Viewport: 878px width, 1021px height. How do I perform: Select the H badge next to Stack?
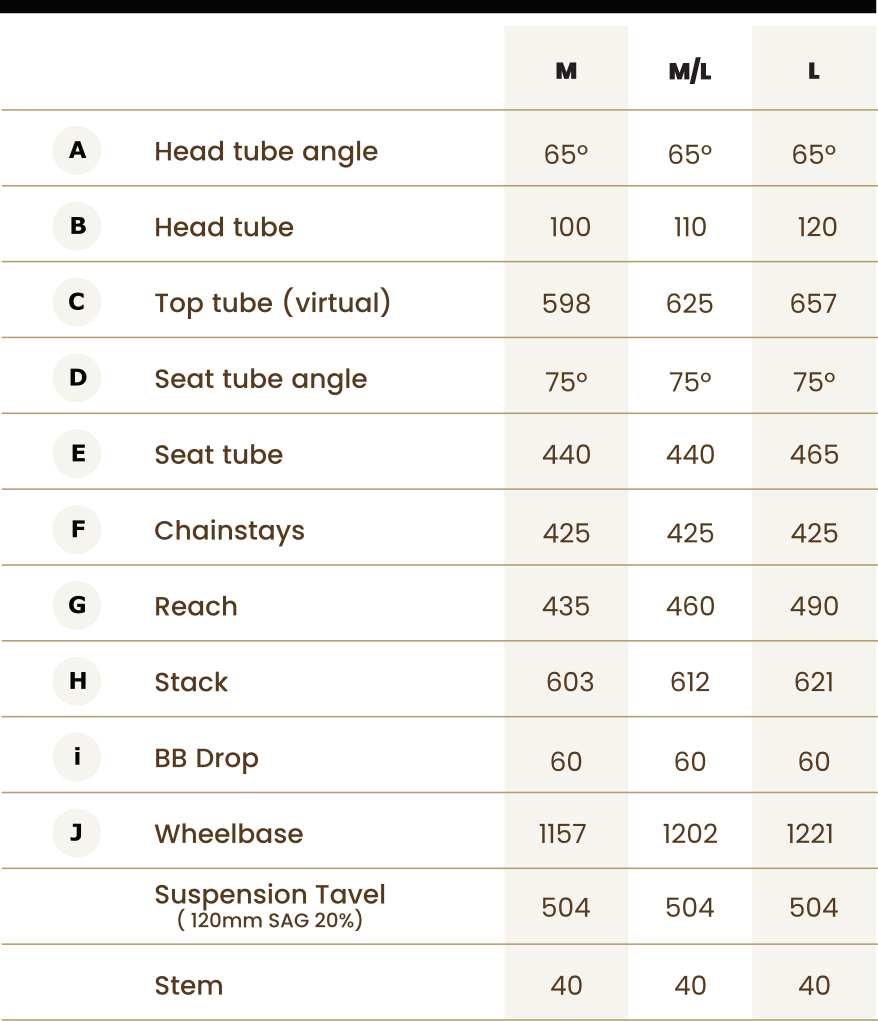(x=77, y=681)
